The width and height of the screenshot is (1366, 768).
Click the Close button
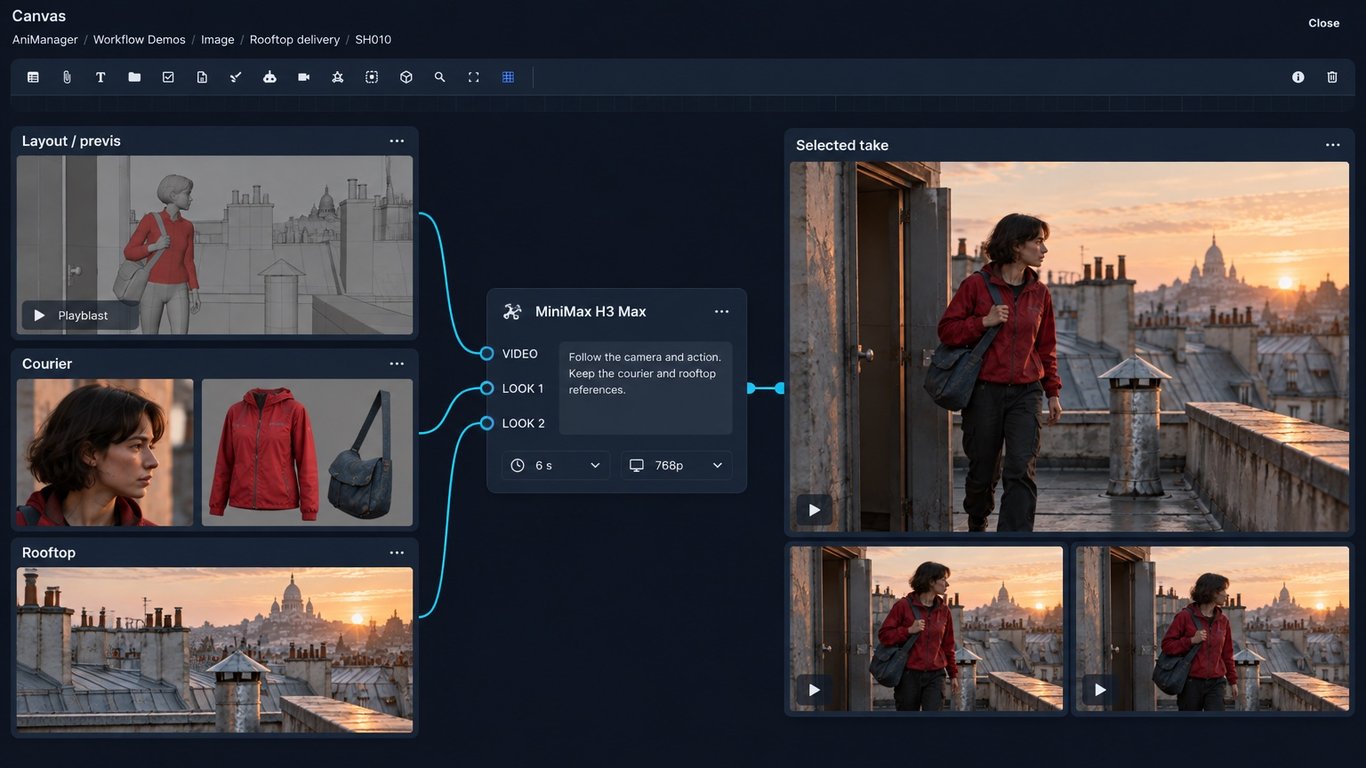pyautogui.click(x=1324, y=23)
